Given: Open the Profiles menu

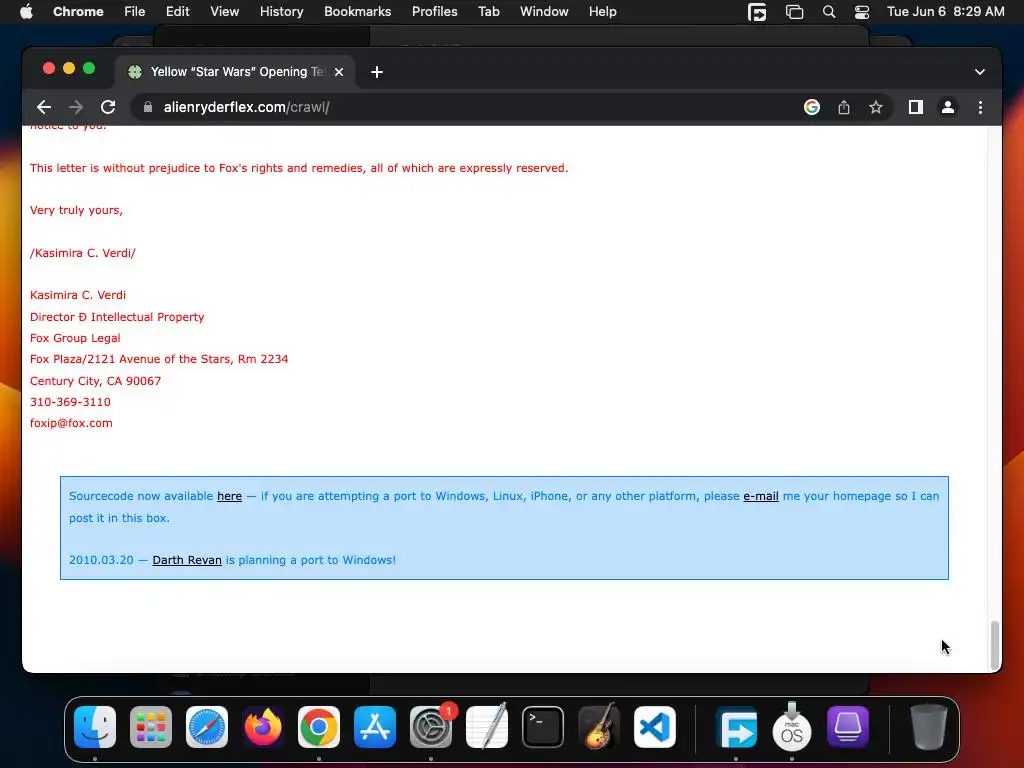Looking at the screenshot, I should [434, 12].
